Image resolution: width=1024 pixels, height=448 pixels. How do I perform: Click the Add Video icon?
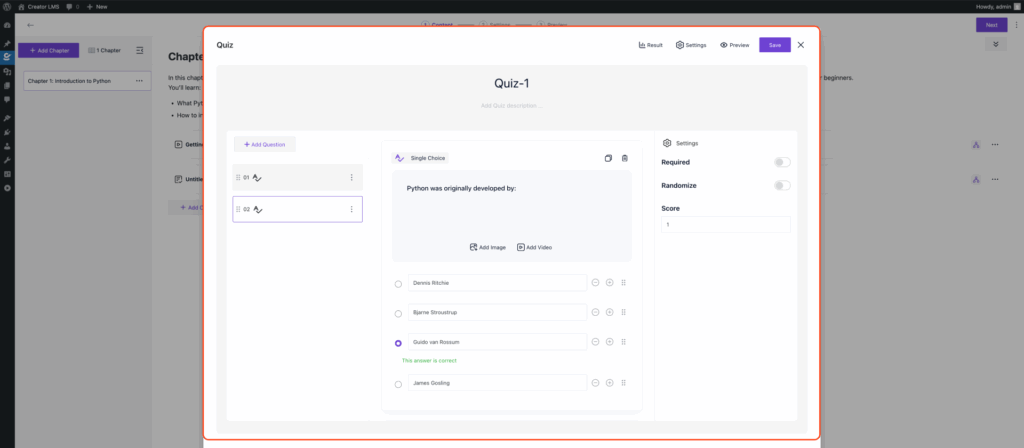(521, 247)
